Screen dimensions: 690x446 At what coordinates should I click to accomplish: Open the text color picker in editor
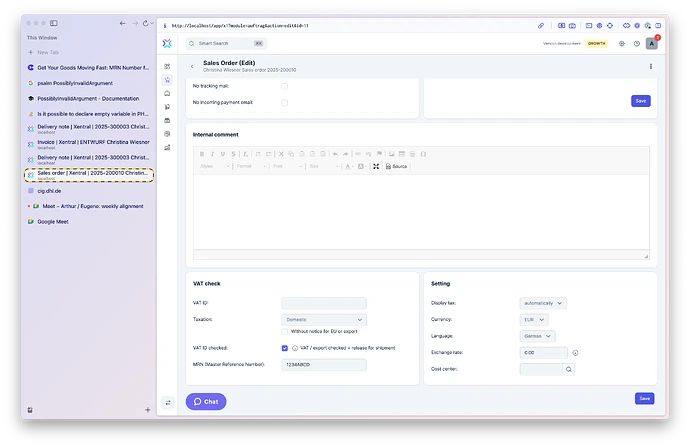(349, 166)
